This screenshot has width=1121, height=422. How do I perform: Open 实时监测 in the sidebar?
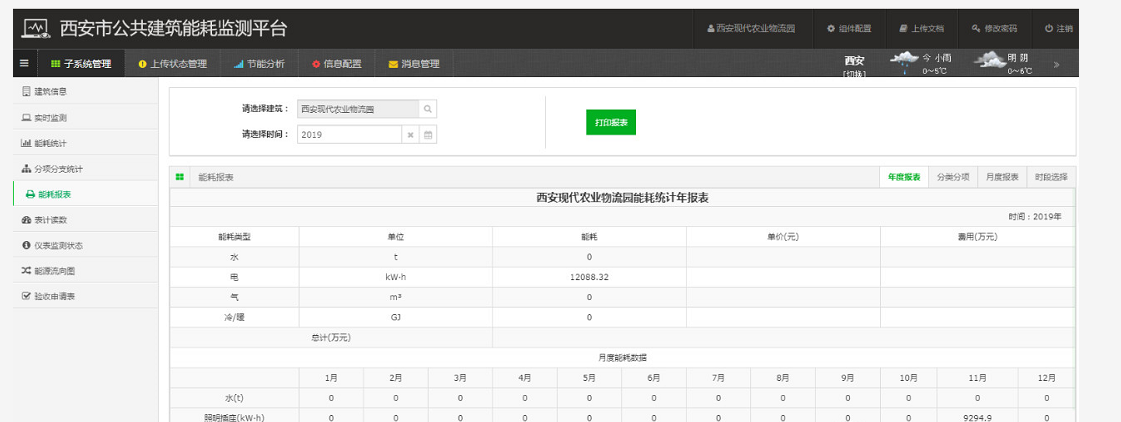(85, 117)
